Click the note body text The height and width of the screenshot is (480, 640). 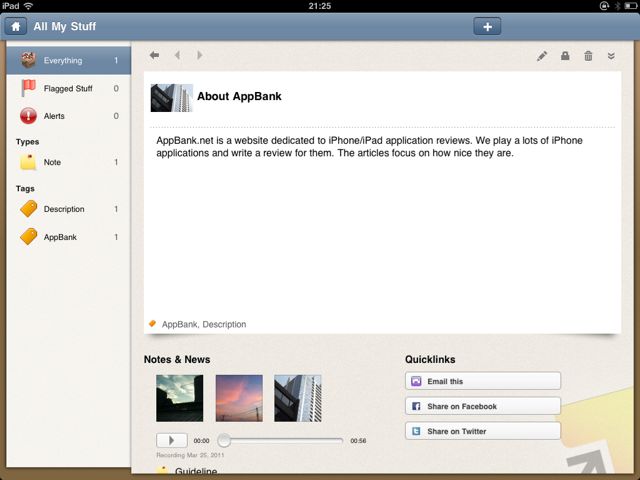pos(369,147)
